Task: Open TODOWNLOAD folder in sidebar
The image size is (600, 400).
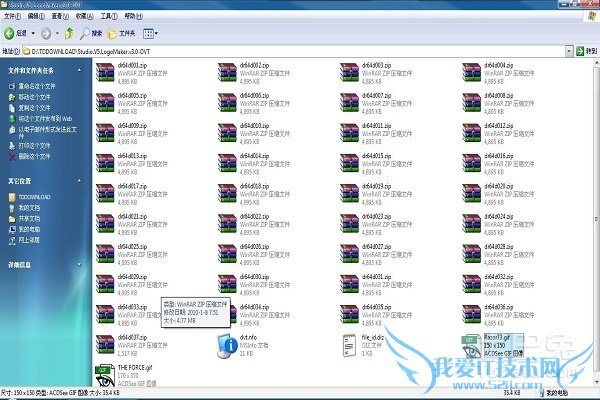Action: [34, 197]
